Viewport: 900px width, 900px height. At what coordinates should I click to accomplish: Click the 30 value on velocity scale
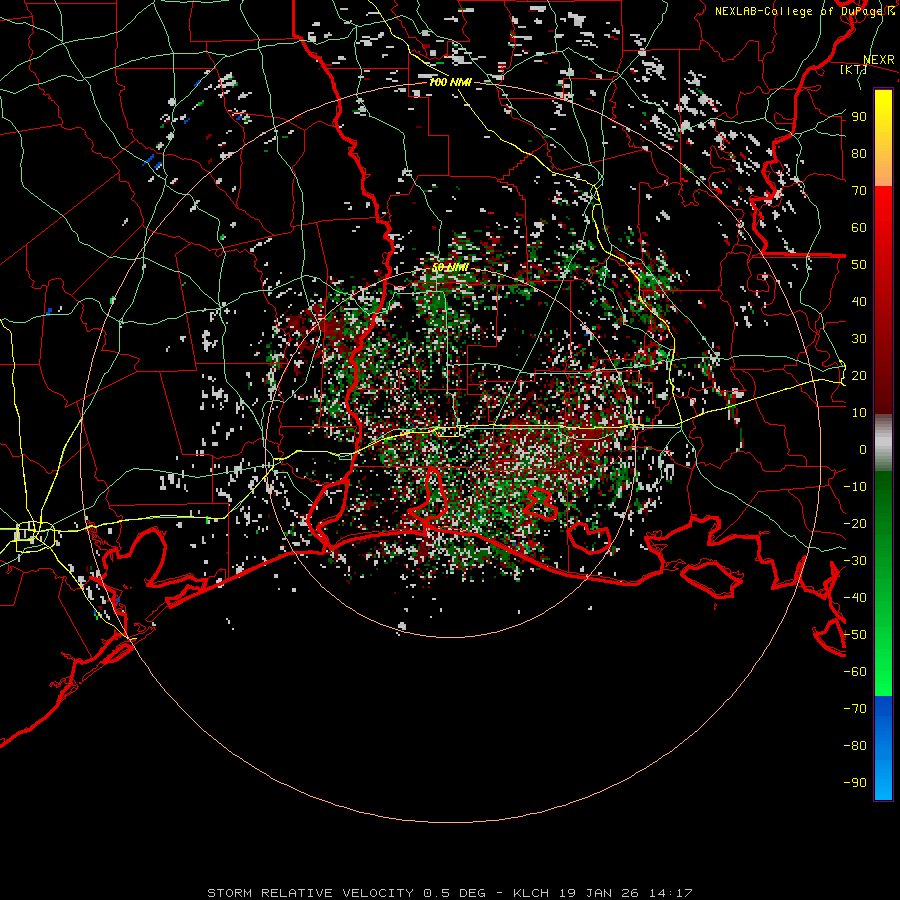tap(859, 339)
